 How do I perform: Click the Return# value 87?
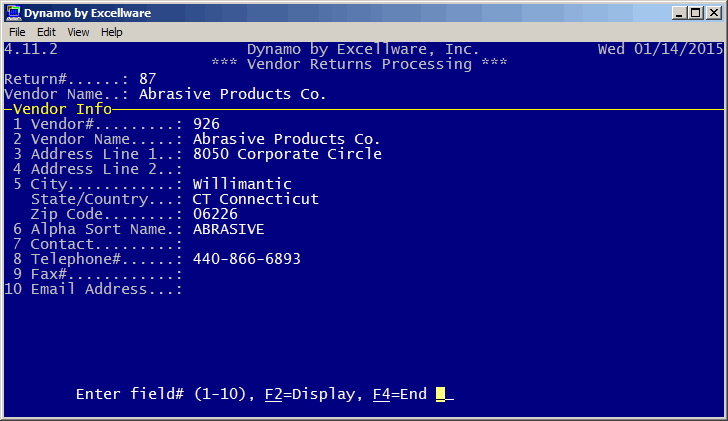(x=148, y=79)
